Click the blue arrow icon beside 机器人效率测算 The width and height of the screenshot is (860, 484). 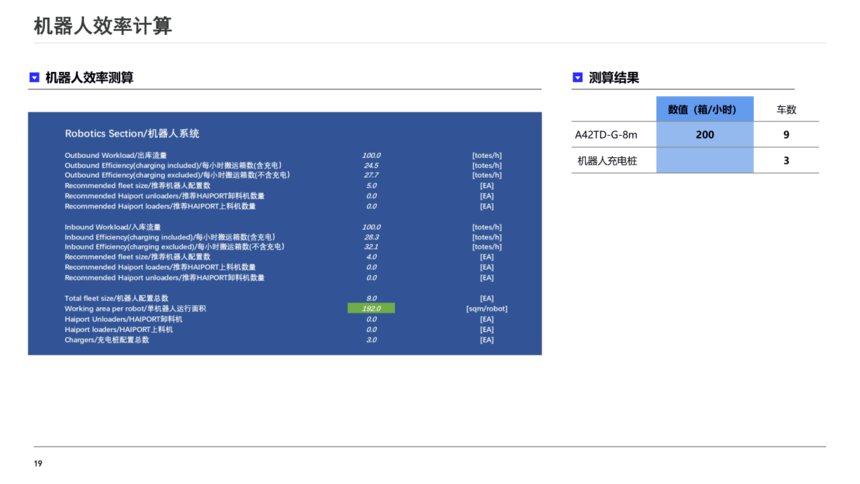tap(34, 77)
